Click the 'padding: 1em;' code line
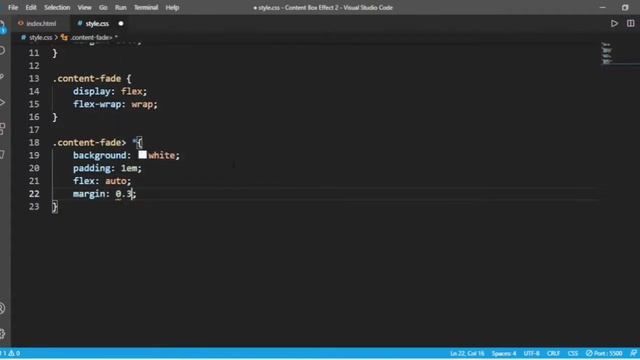 [x=107, y=168]
